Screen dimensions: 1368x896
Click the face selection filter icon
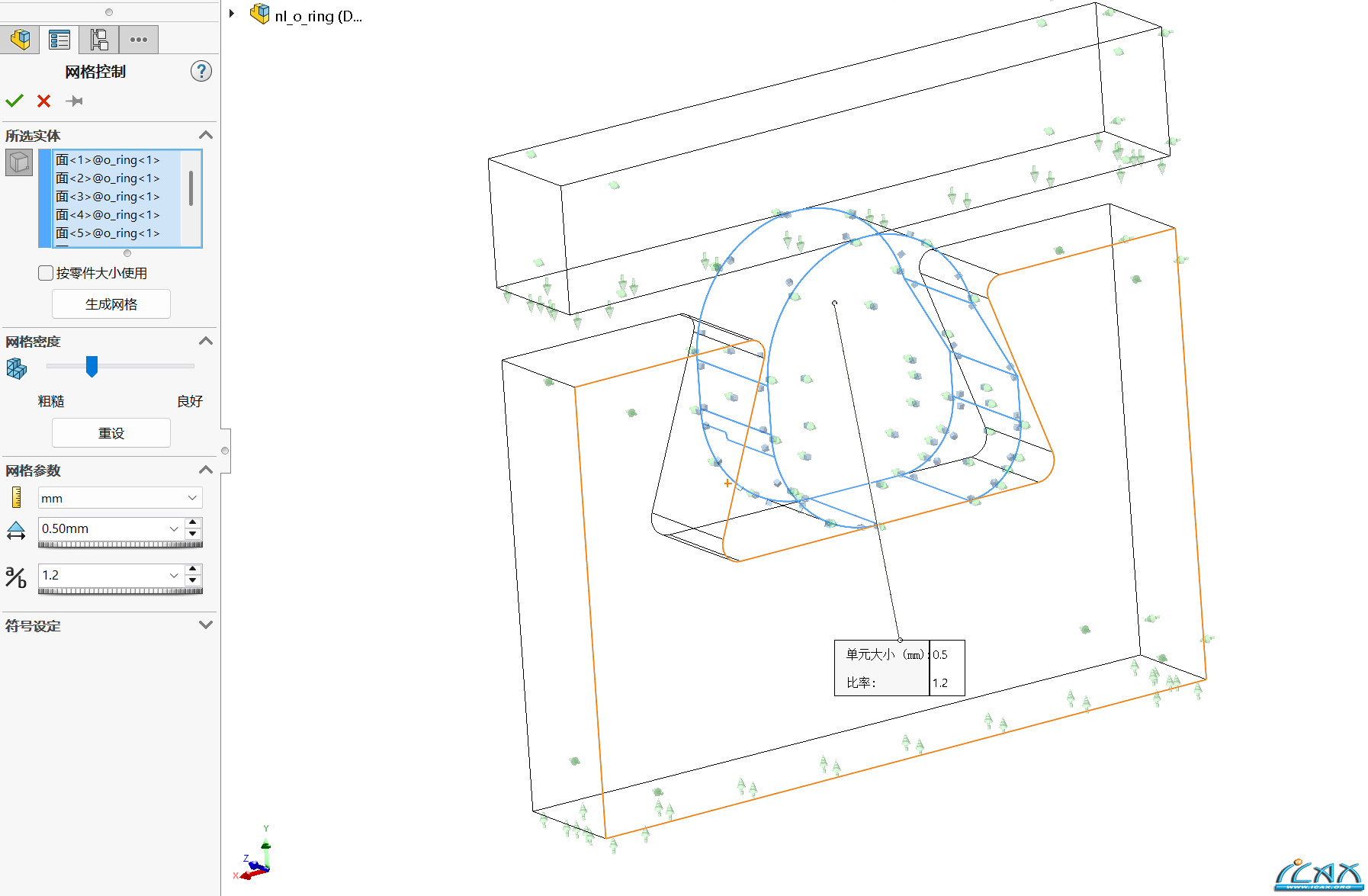(x=19, y=162)
